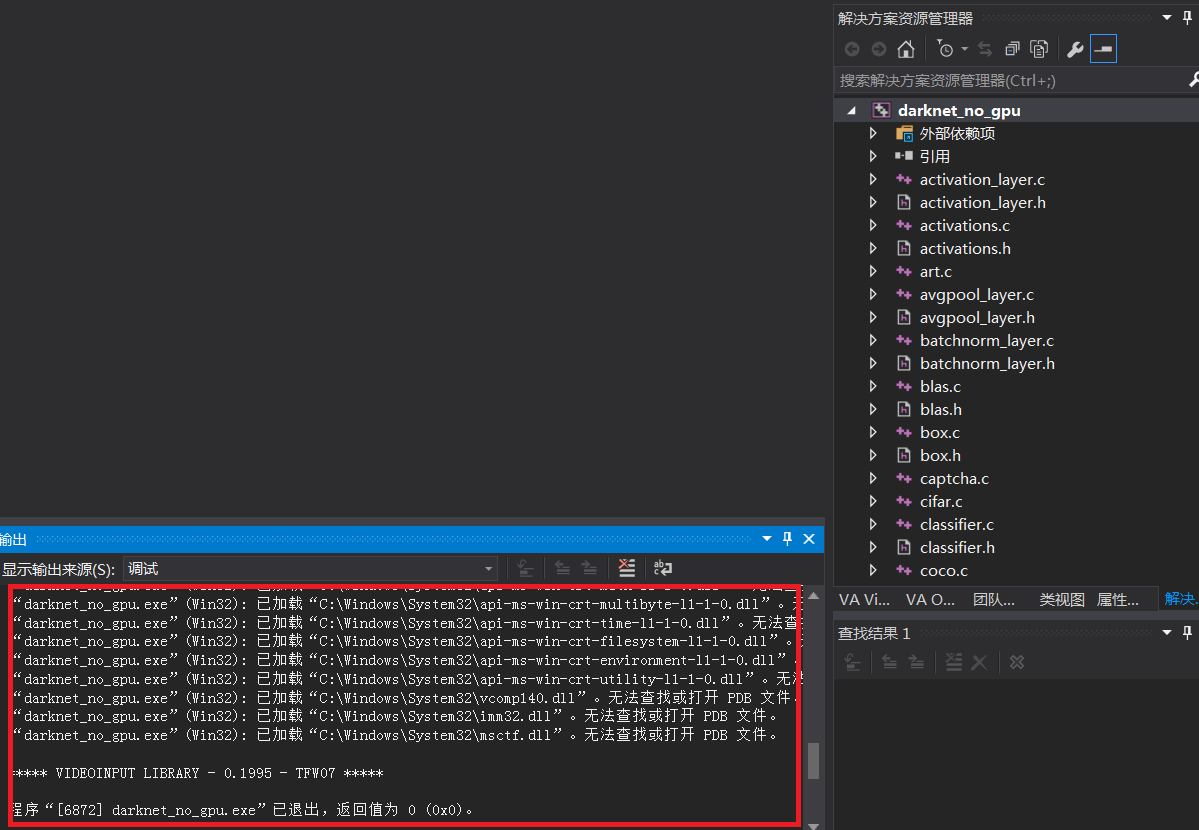1199x830 pixels.
Task: Select blas.c file
Action: [941, 386]
